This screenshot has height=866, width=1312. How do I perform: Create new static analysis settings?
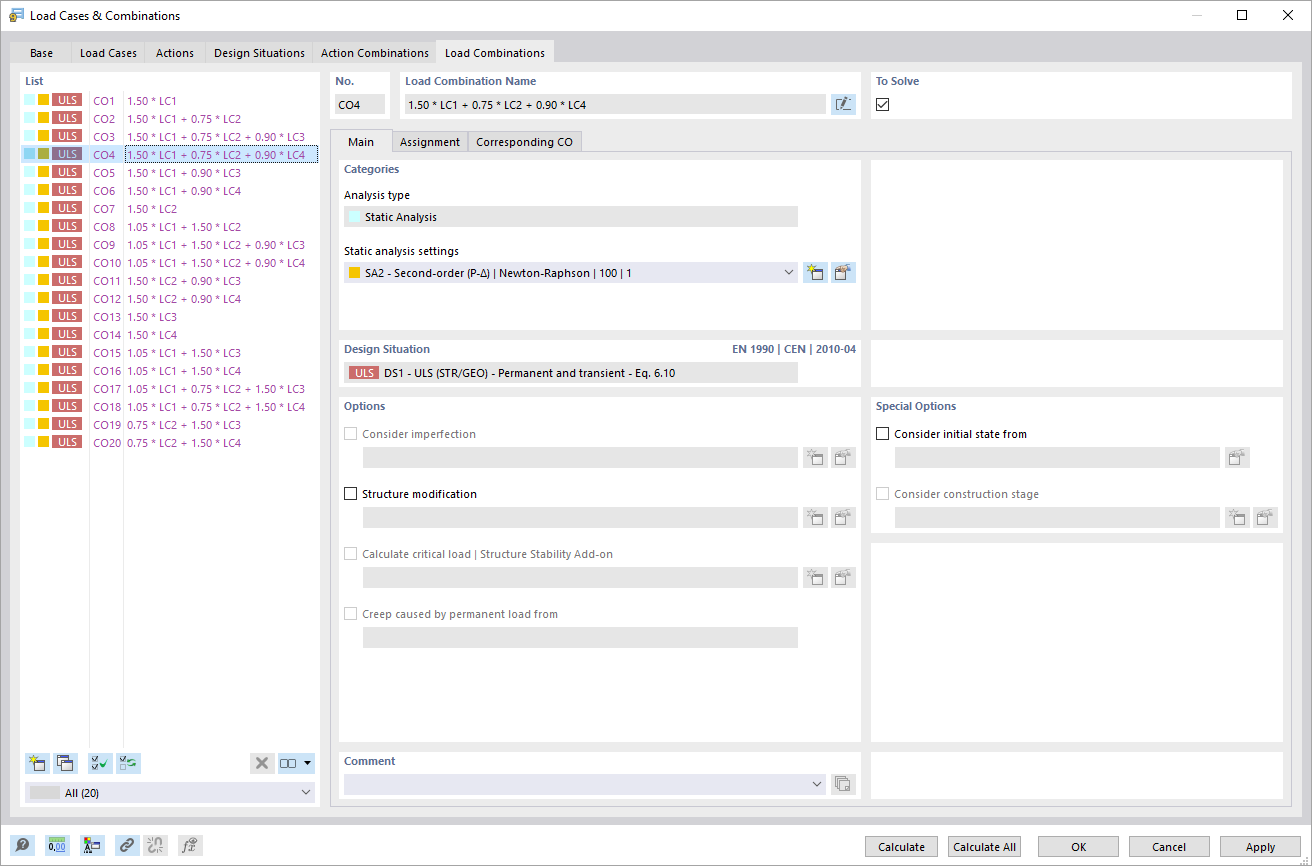click(815, 271)
